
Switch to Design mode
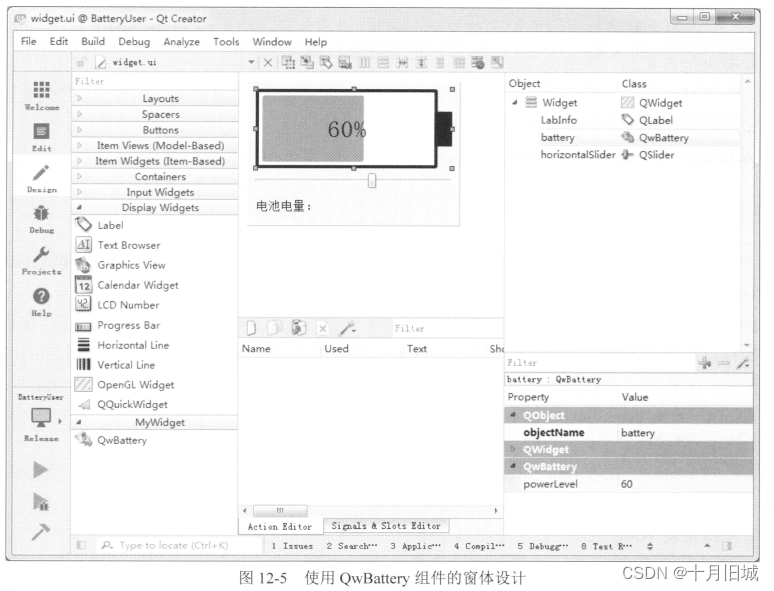tap(41, 179)
